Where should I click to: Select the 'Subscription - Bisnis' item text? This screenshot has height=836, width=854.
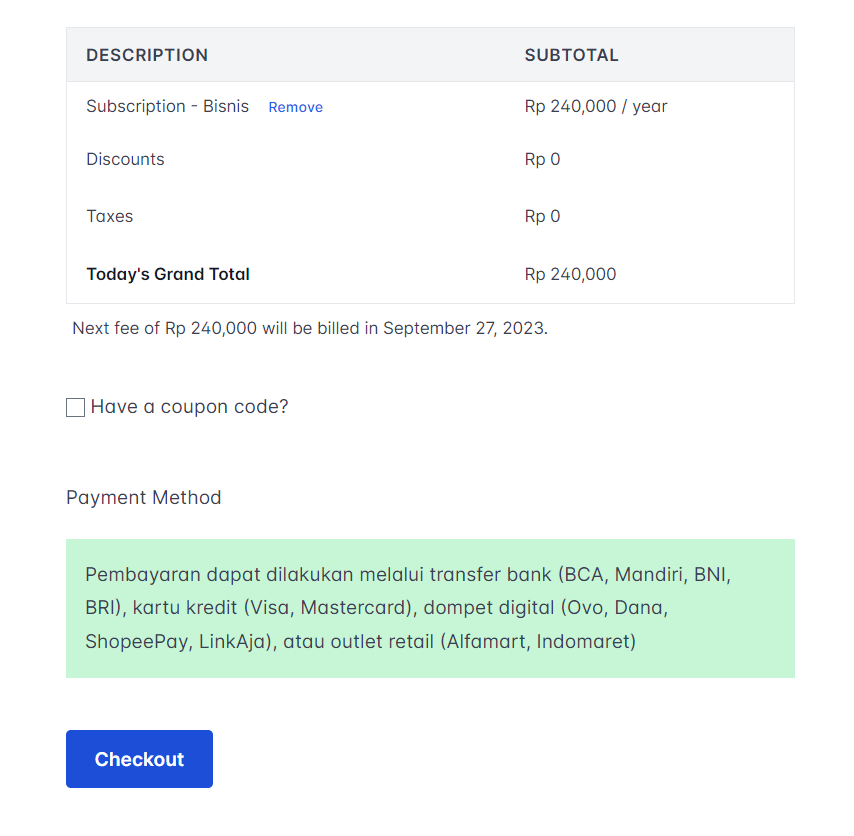[167, 106]
